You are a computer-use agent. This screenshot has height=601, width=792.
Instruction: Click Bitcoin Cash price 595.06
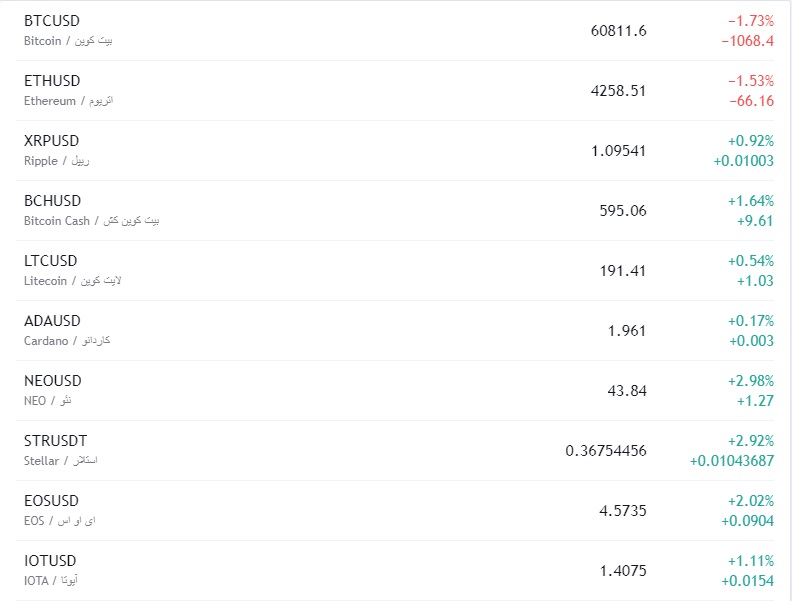coord(622,211)
